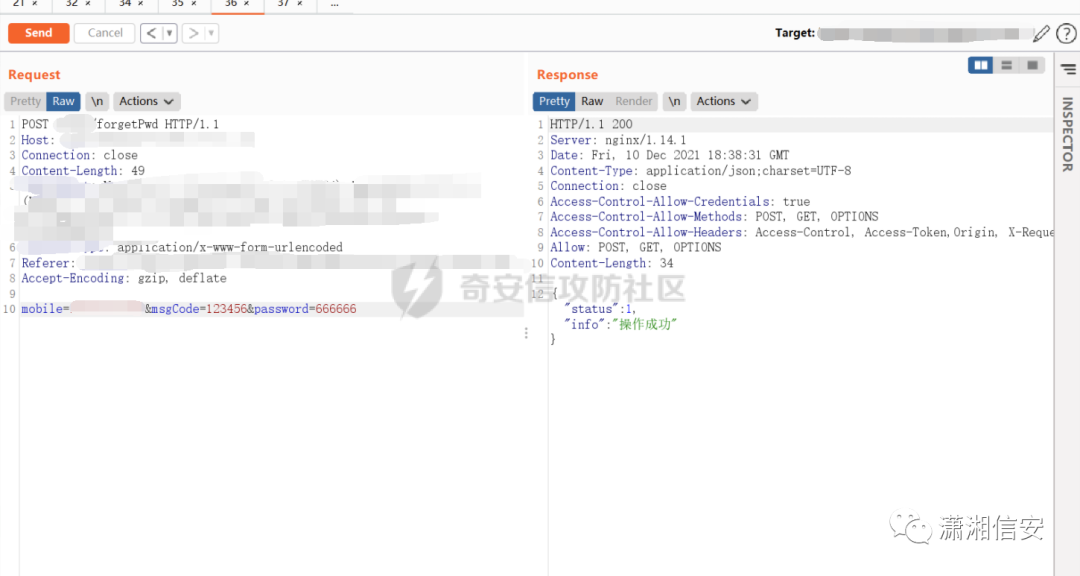
Task: Switch to side-by-side layout view
Action: click(x=980, y=65)
